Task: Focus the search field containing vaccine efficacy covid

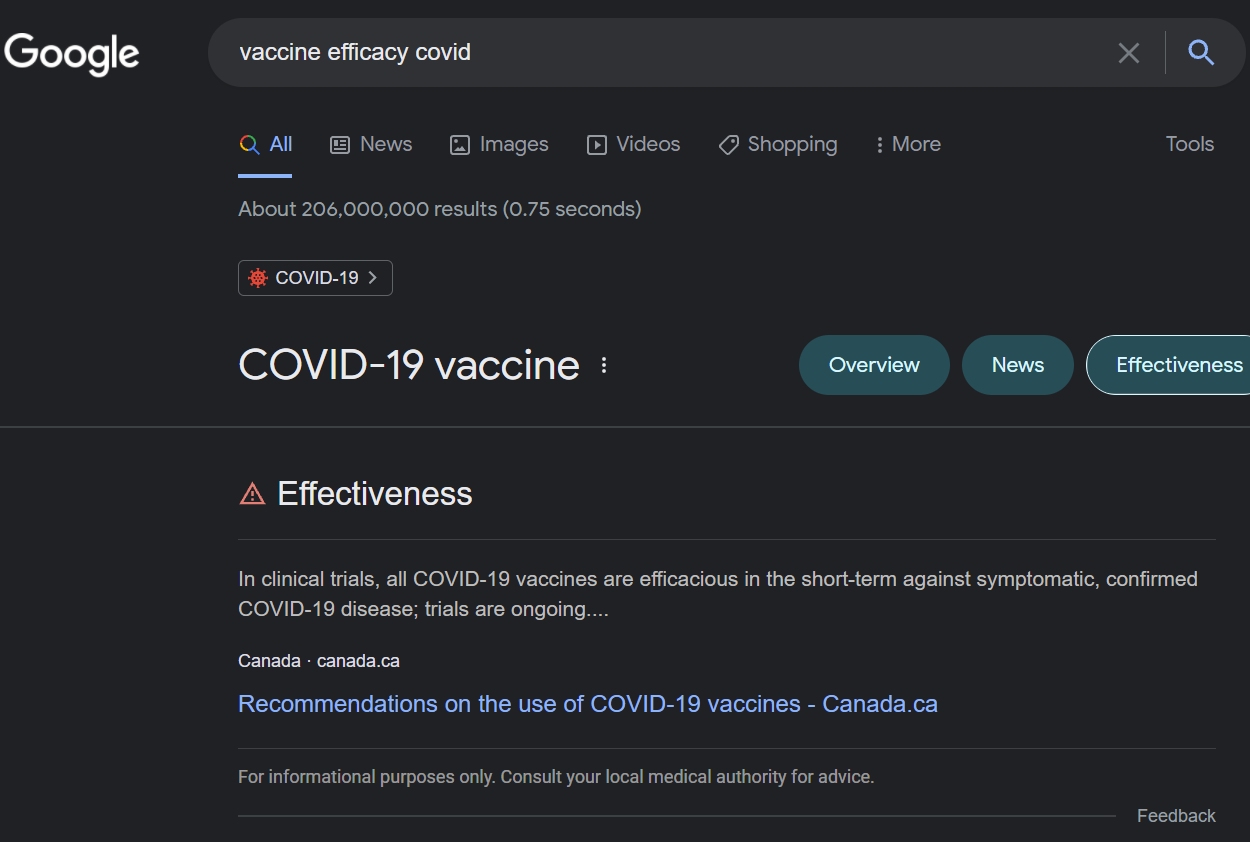Action: pyautogui.click(x=660, y=52)
